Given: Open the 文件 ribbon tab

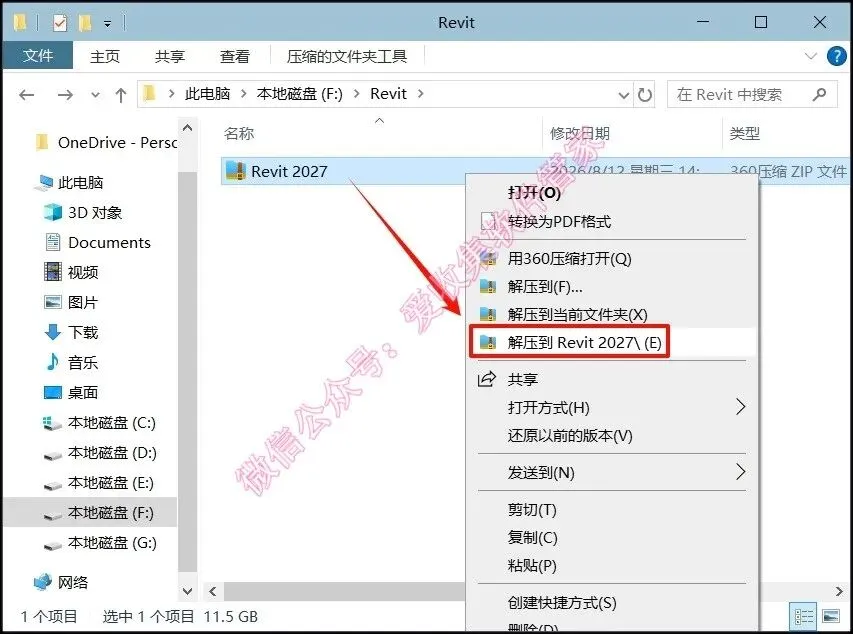Looking at the screenshot, I should click(38, 56).
